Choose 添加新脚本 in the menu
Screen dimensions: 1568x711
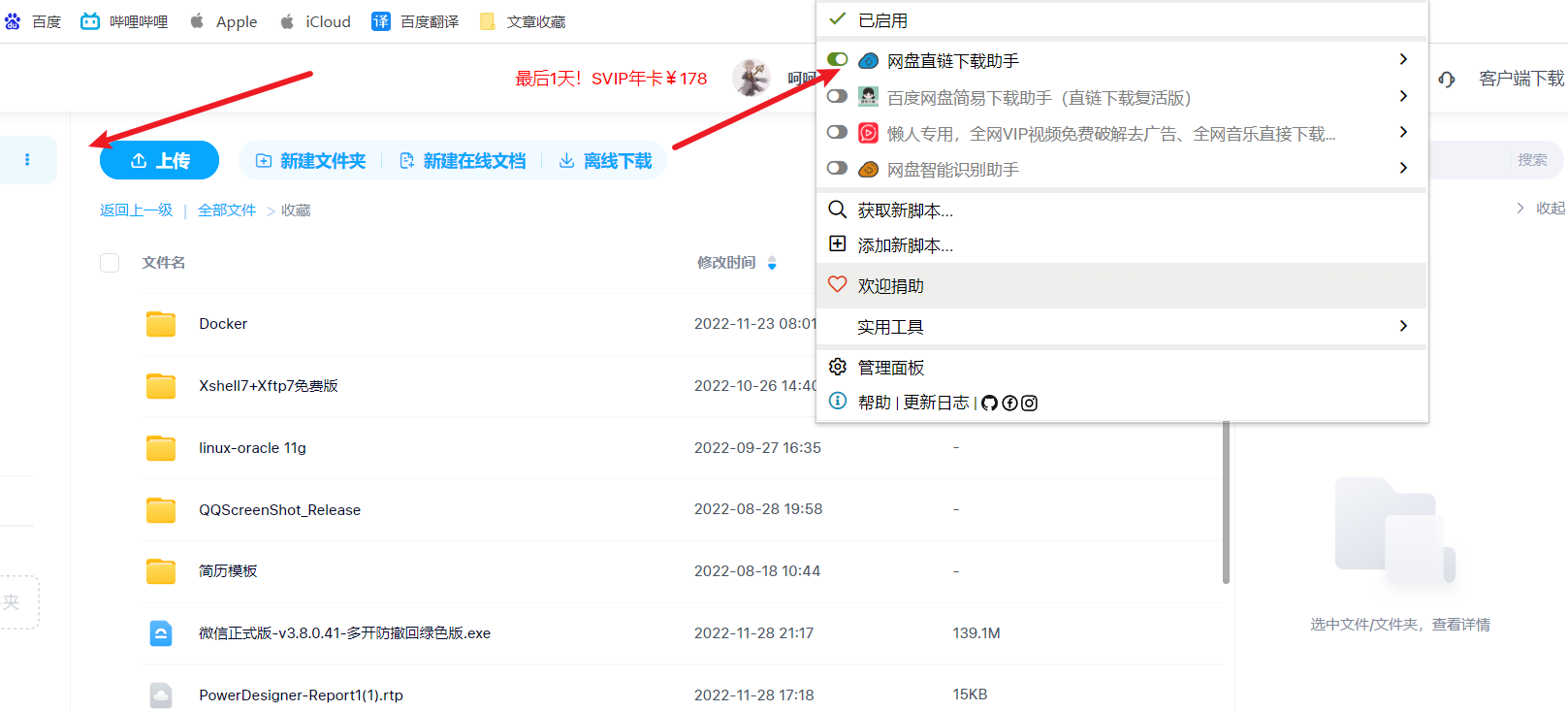[1122, 245]
